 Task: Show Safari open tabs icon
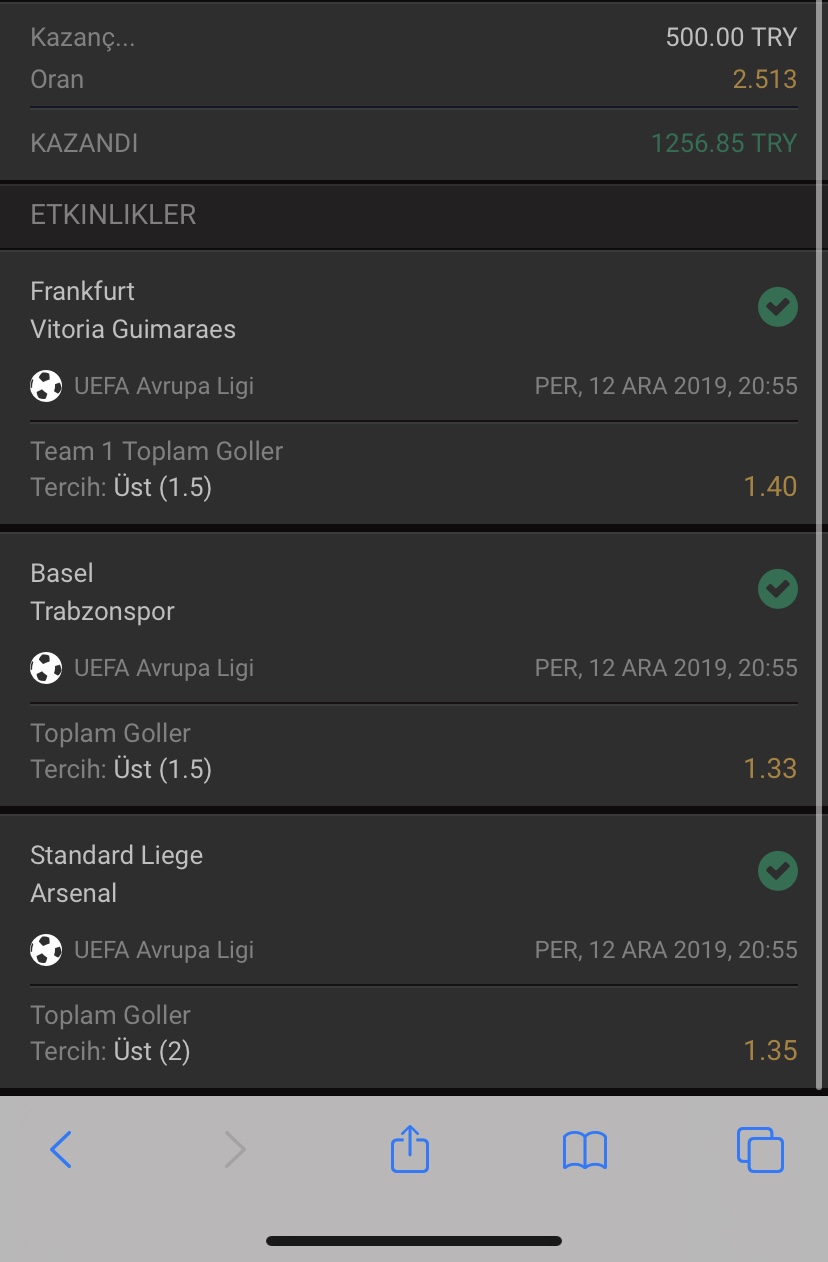[x=760, y=1150]
